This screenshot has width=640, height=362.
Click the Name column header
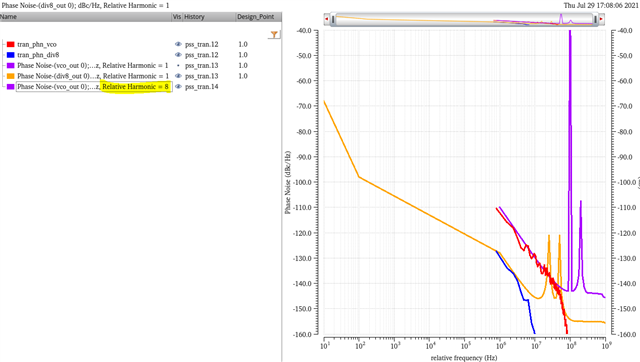pos(86,17)
